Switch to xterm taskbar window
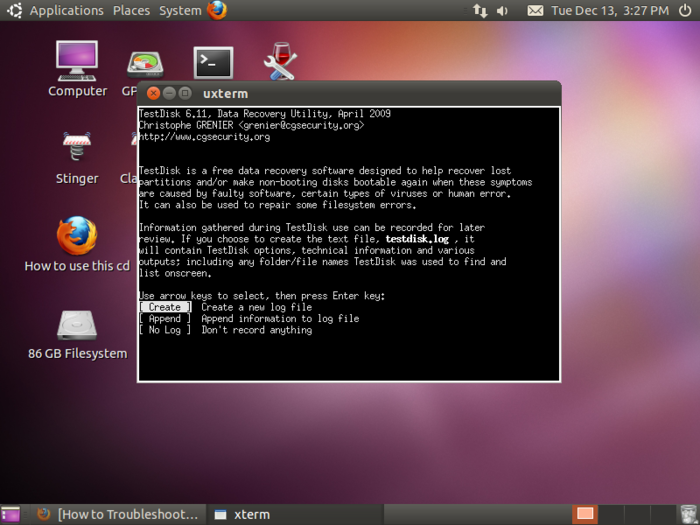 coord(296,514)
